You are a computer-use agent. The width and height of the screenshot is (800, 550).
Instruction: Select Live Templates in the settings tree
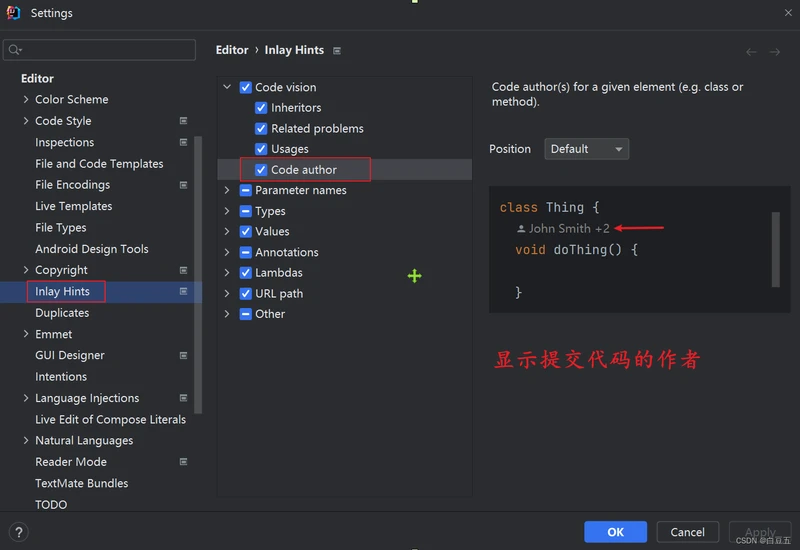(x=73, y=206)
